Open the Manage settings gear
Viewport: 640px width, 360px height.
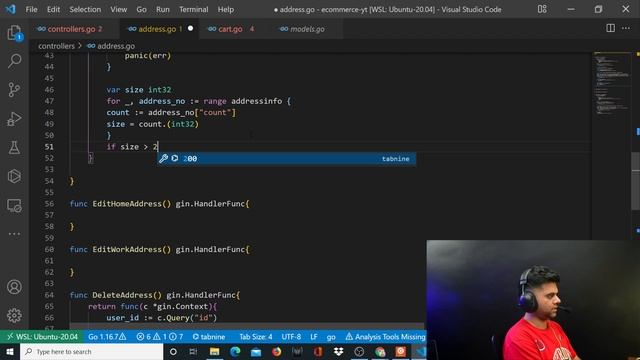tap(14, 315)
